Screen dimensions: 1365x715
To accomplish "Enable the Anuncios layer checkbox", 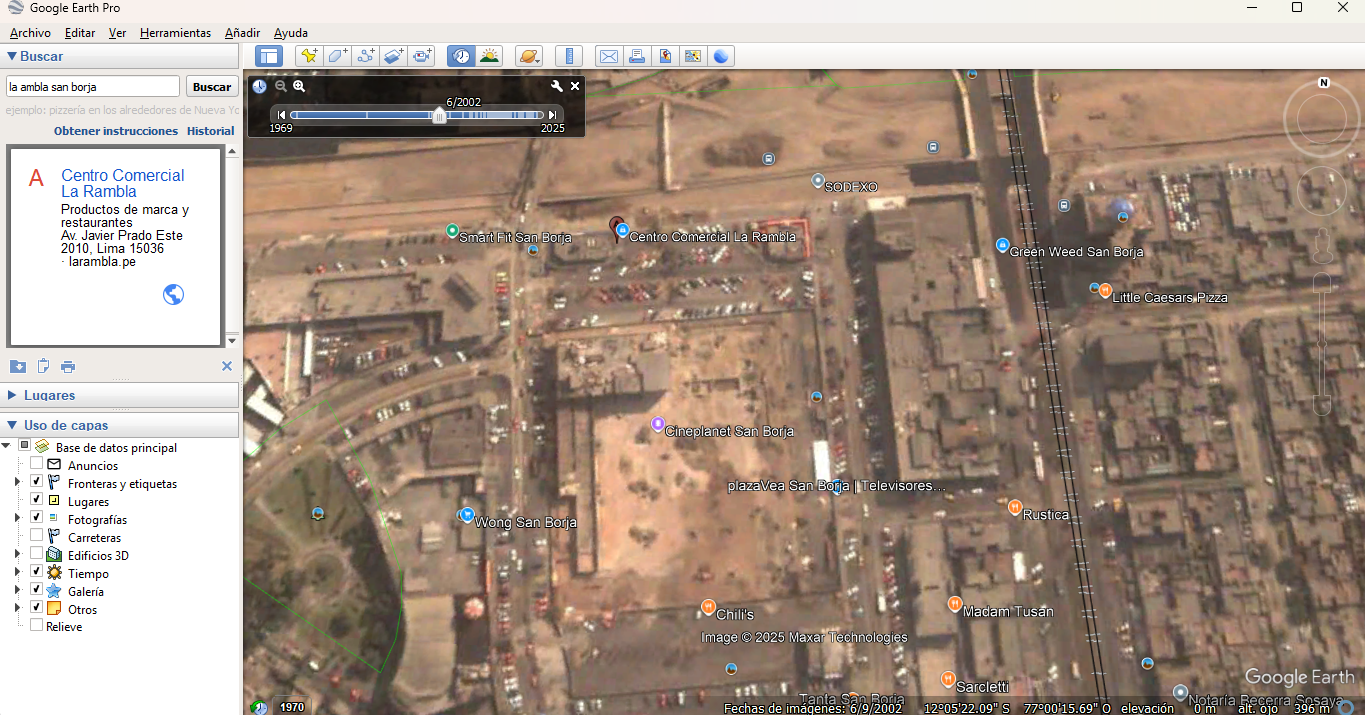I will pyautogui.click(x=37, y=465).
